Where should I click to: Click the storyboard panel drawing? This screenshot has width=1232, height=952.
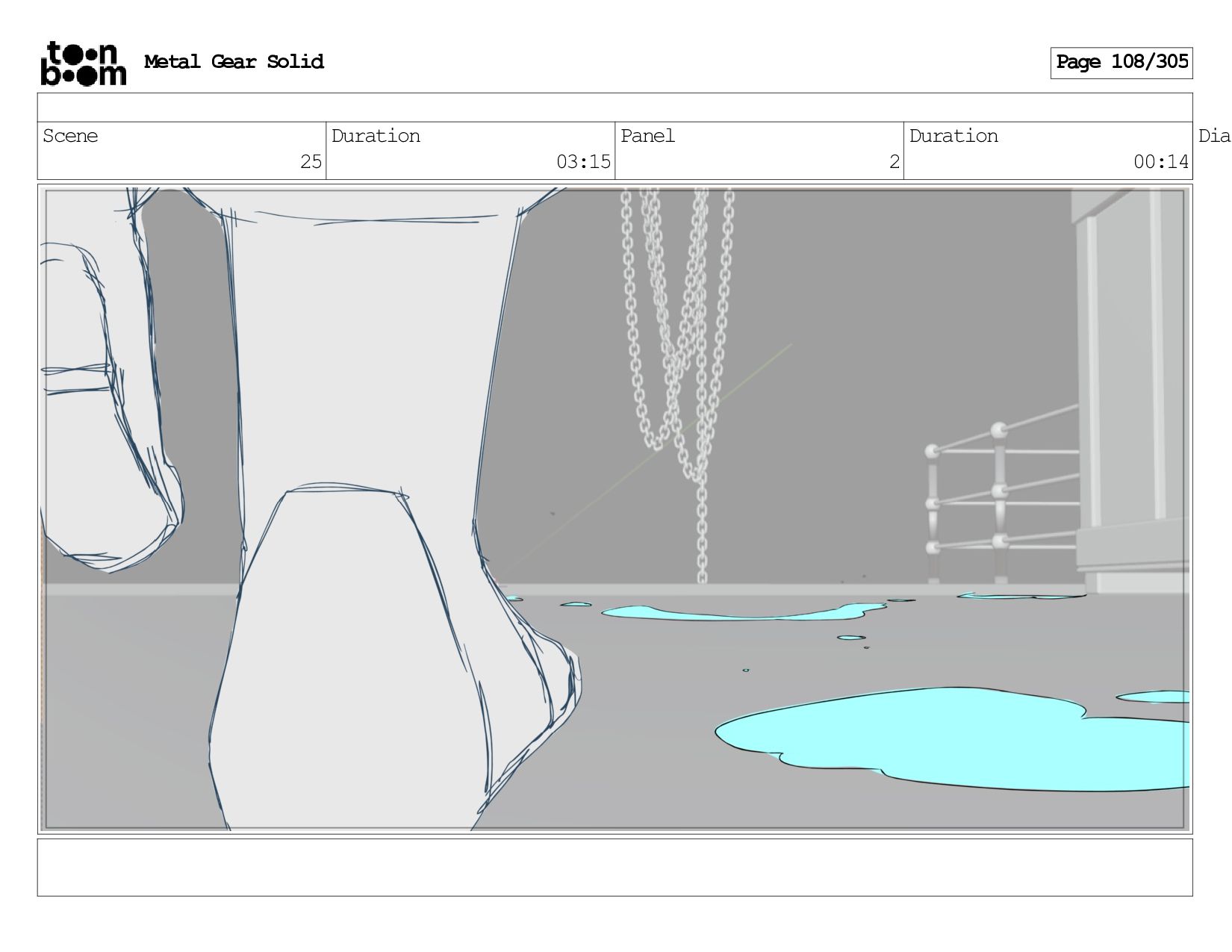(615, 509)
